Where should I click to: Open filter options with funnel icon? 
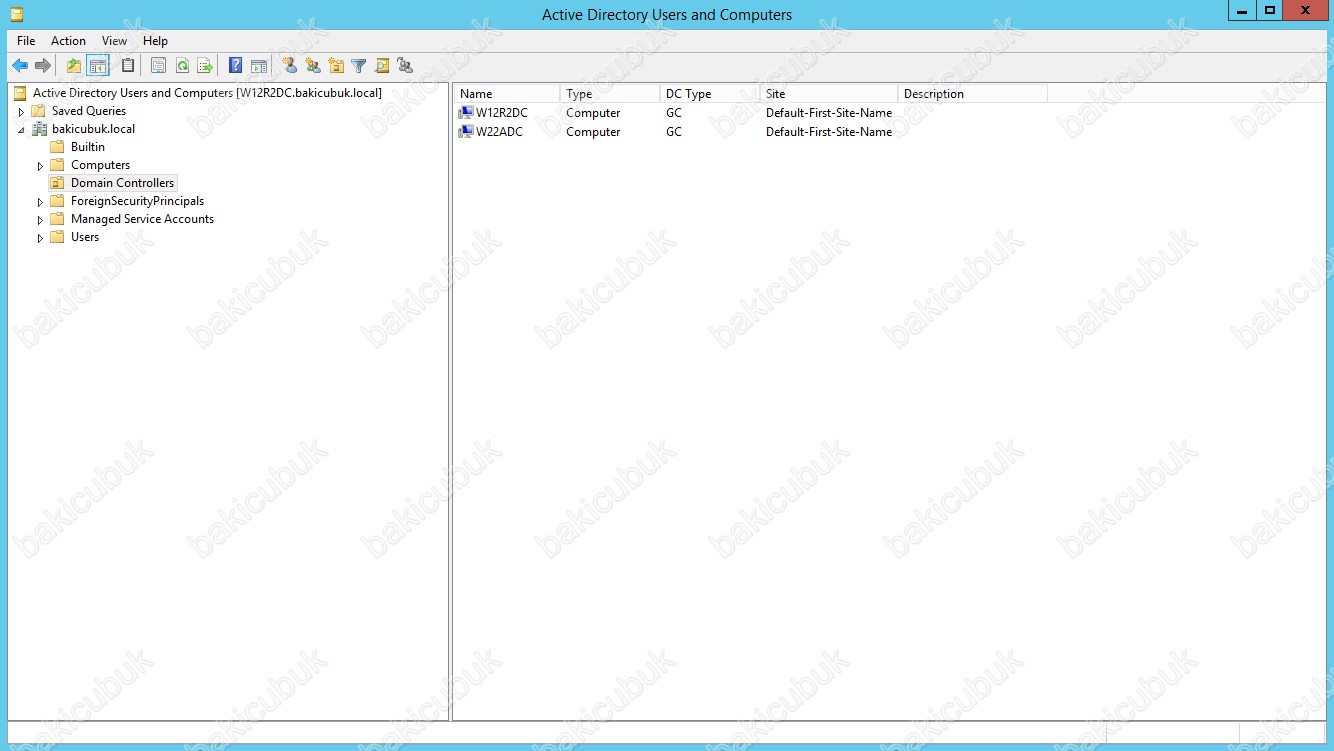coord(359,66)
